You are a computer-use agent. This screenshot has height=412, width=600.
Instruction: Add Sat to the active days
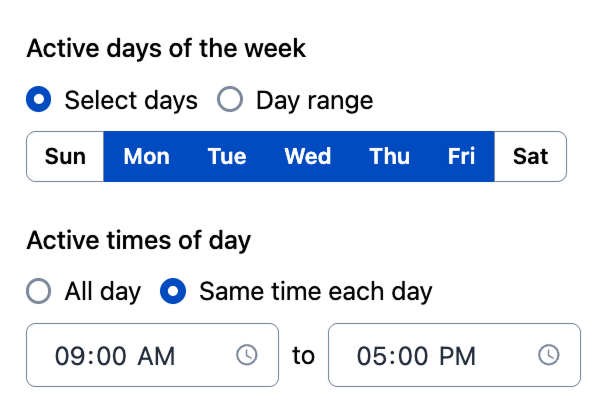[530, 156]
